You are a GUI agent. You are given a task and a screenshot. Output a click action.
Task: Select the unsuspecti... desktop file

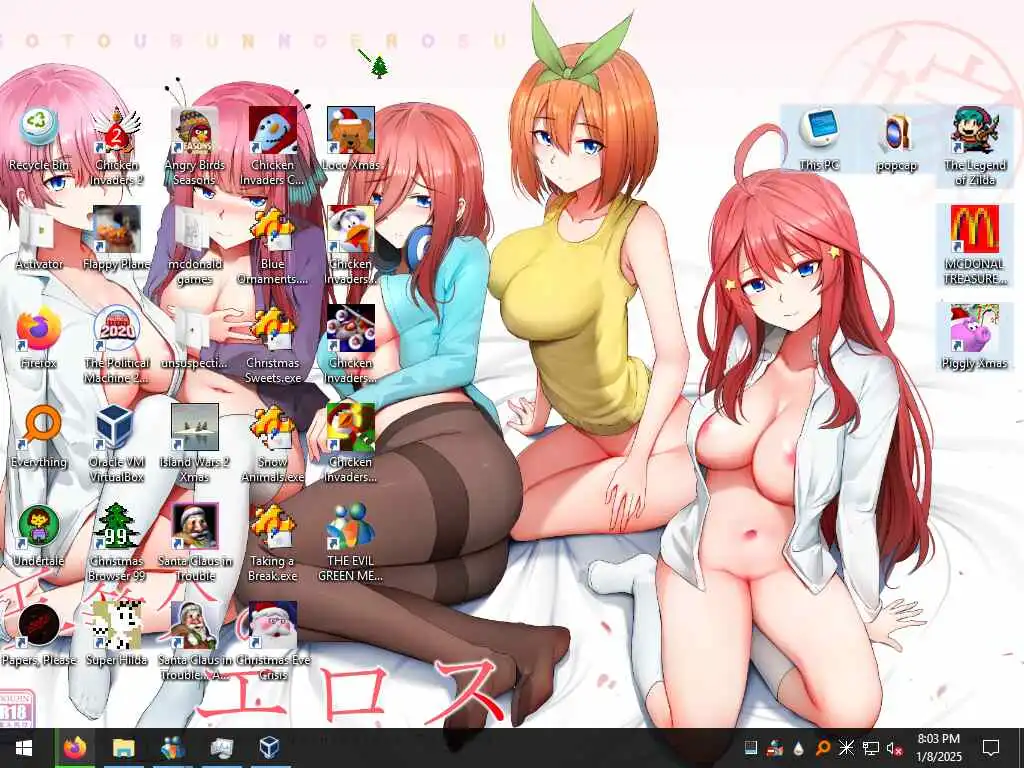[194, 338]
